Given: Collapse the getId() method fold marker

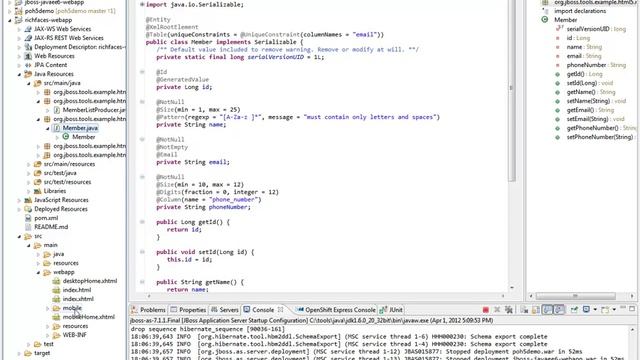Looking at the screenshot, I should [142, 222].
